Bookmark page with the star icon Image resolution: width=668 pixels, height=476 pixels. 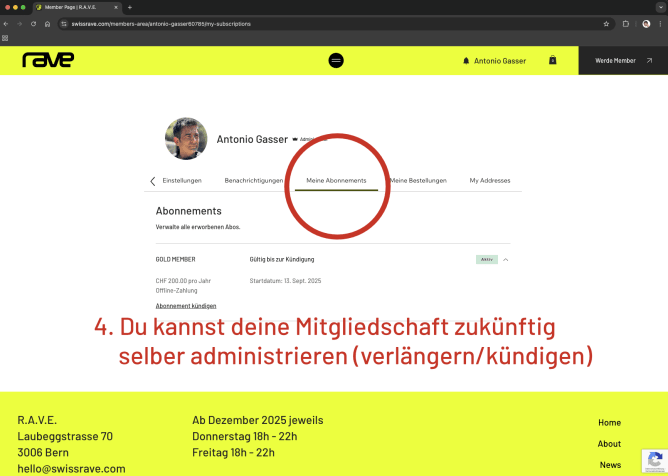pos(606,24)
